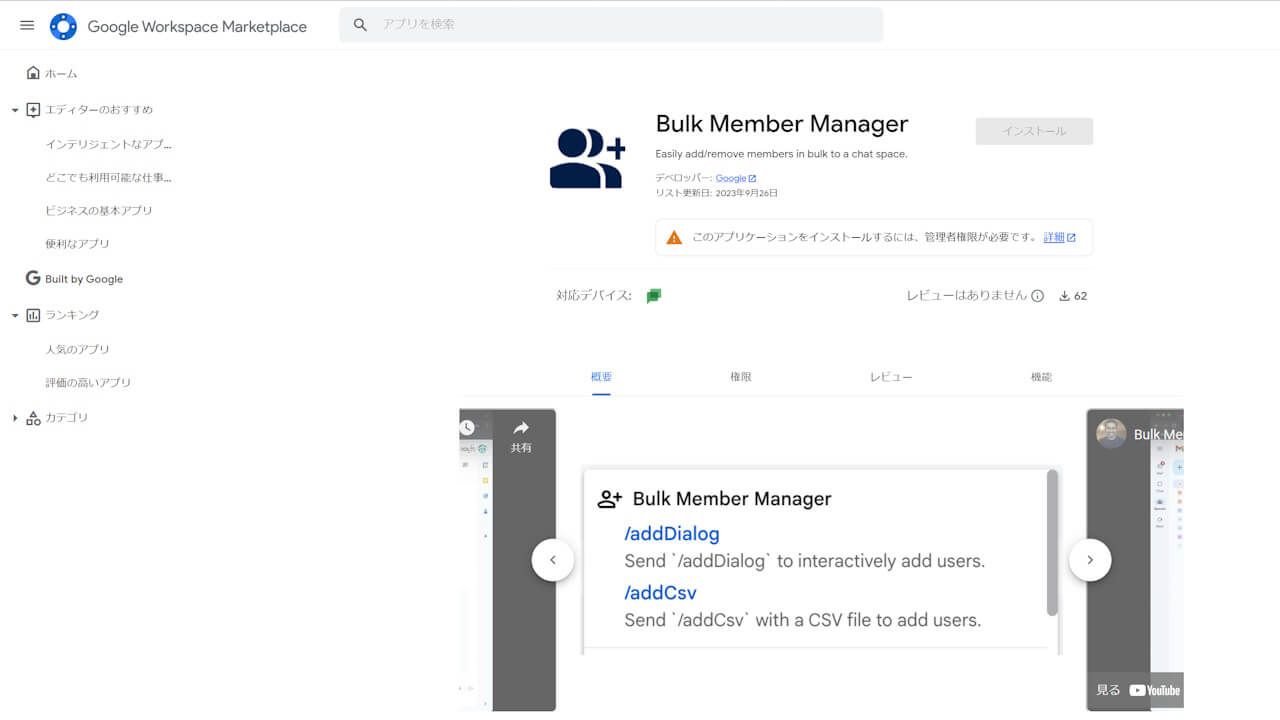
Task: Switch to the 権限 tab
Action: pos(741,377)
